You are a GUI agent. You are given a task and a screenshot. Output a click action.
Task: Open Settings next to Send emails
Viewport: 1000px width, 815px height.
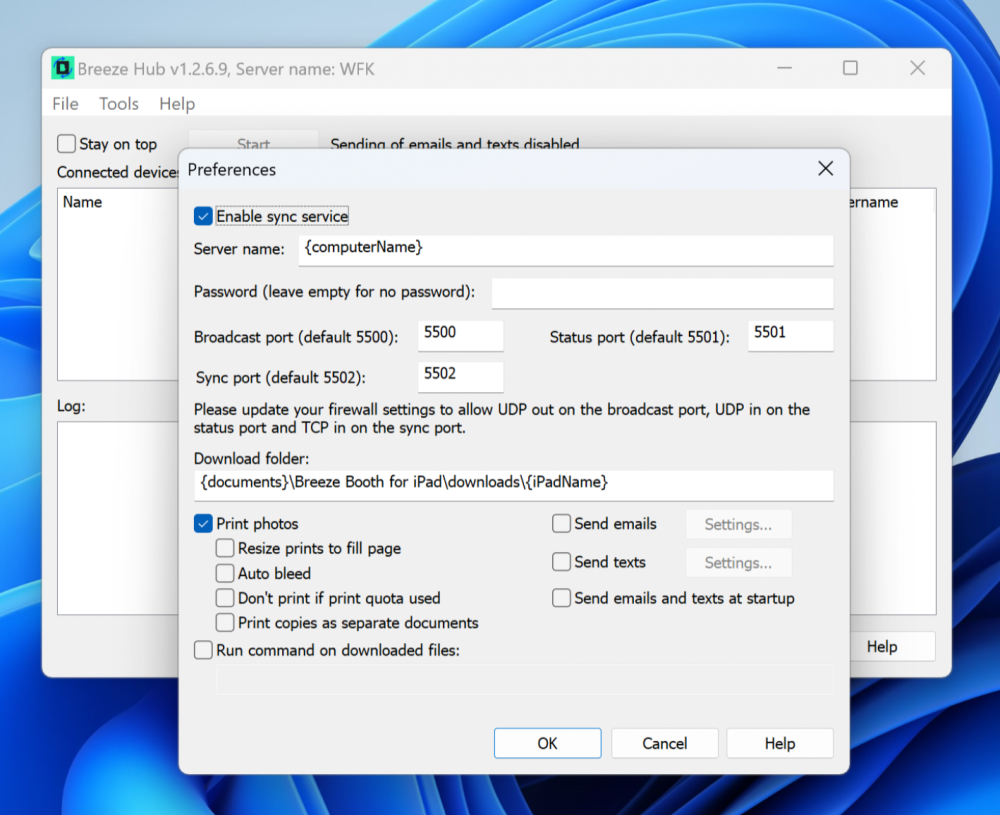coord(739,524)
